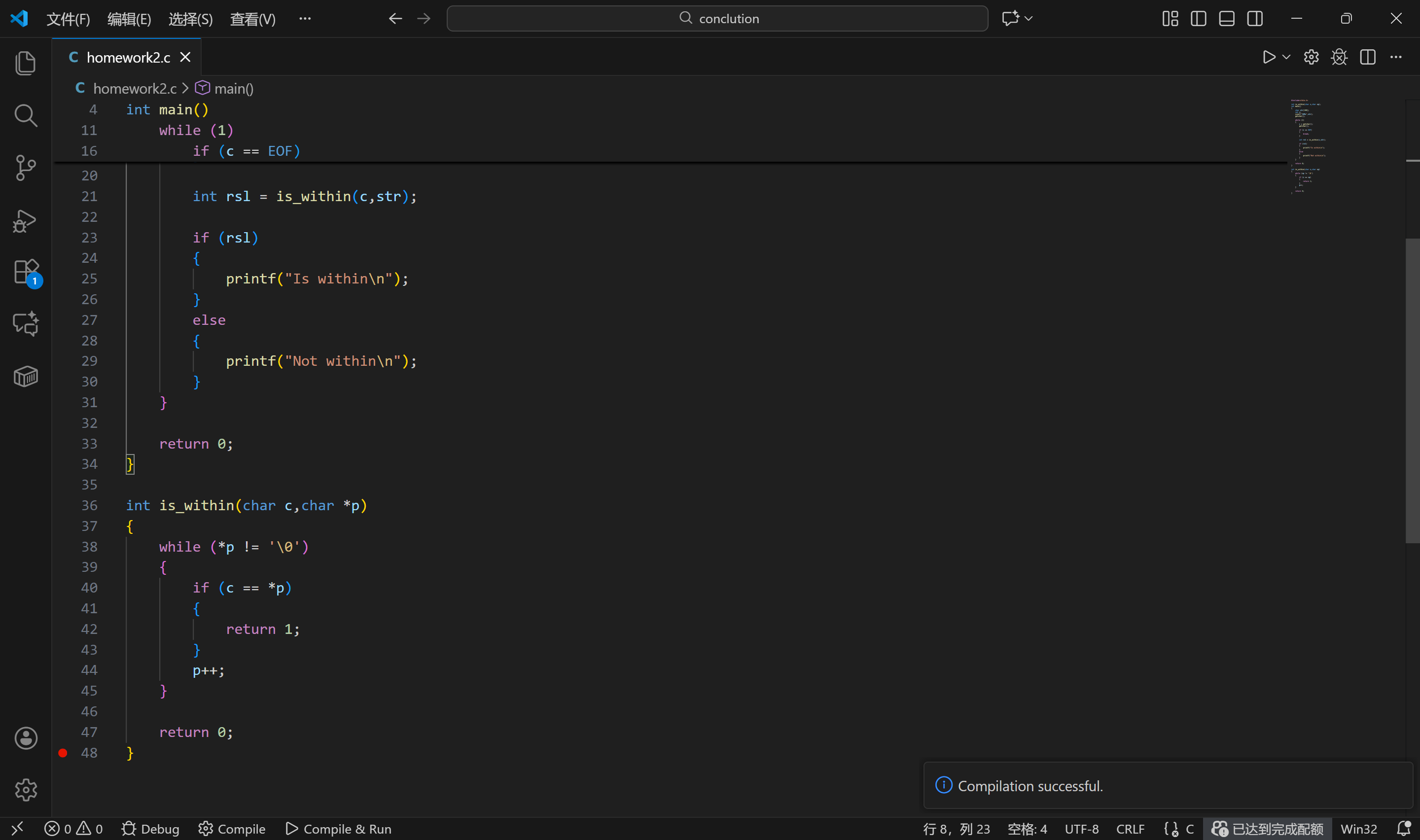Click the editor vertical scrollbar thumb

point(1412,390)
